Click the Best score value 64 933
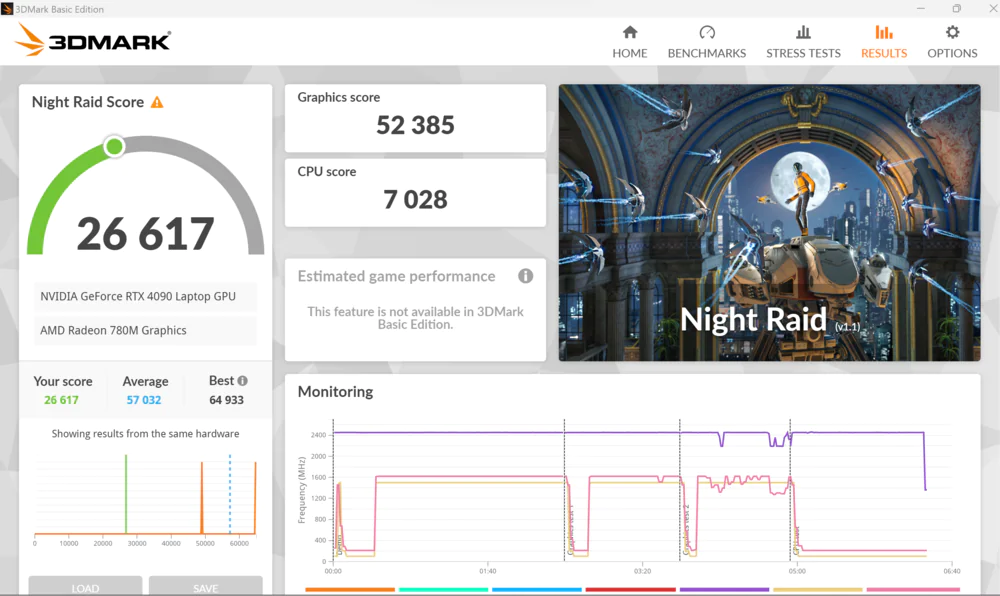1000x596 pixels. tap(226, 400)
